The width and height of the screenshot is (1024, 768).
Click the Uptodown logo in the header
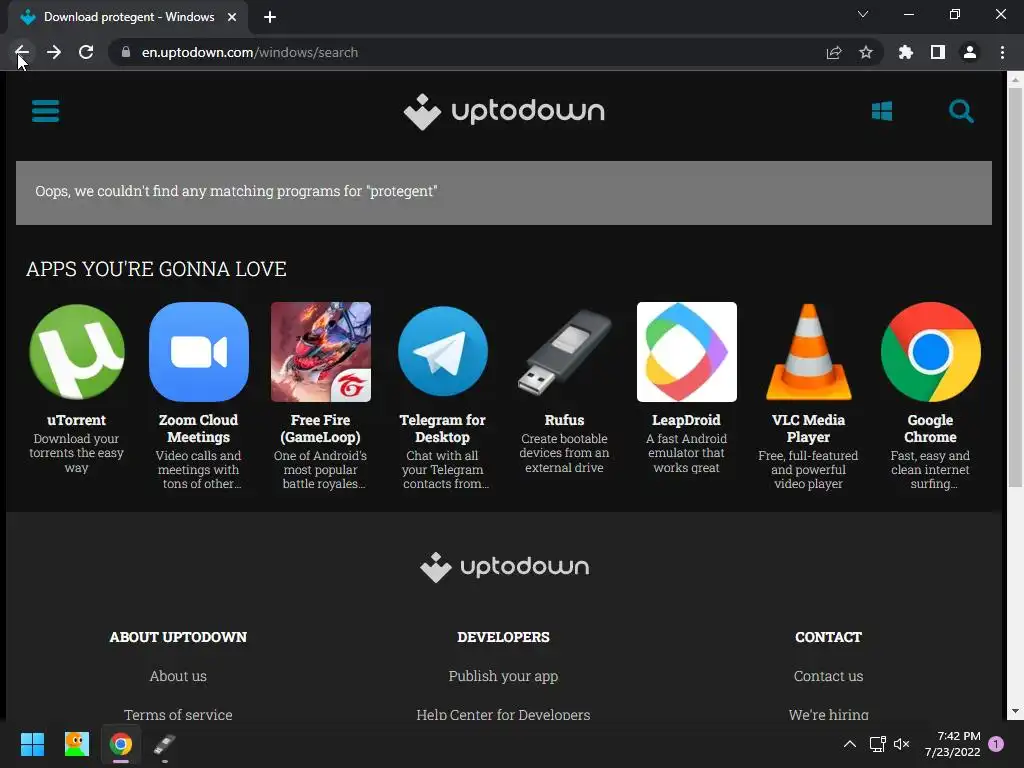pos(504,111)
